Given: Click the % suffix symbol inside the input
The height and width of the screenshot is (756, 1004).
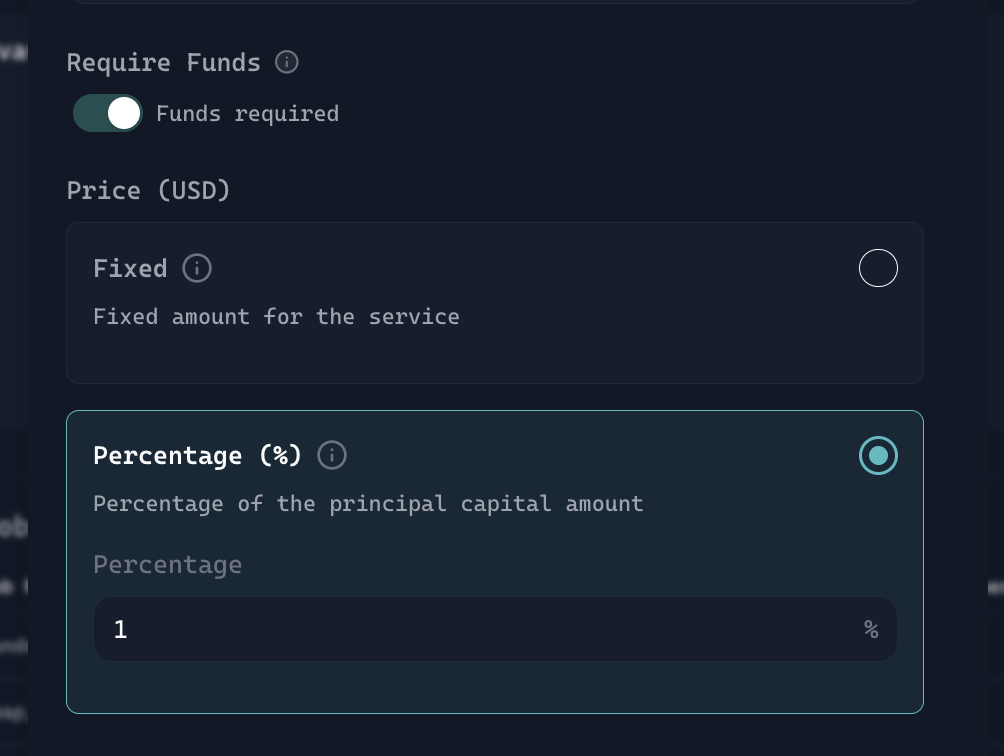Looking at the screenshot, I should click(871, 629).
